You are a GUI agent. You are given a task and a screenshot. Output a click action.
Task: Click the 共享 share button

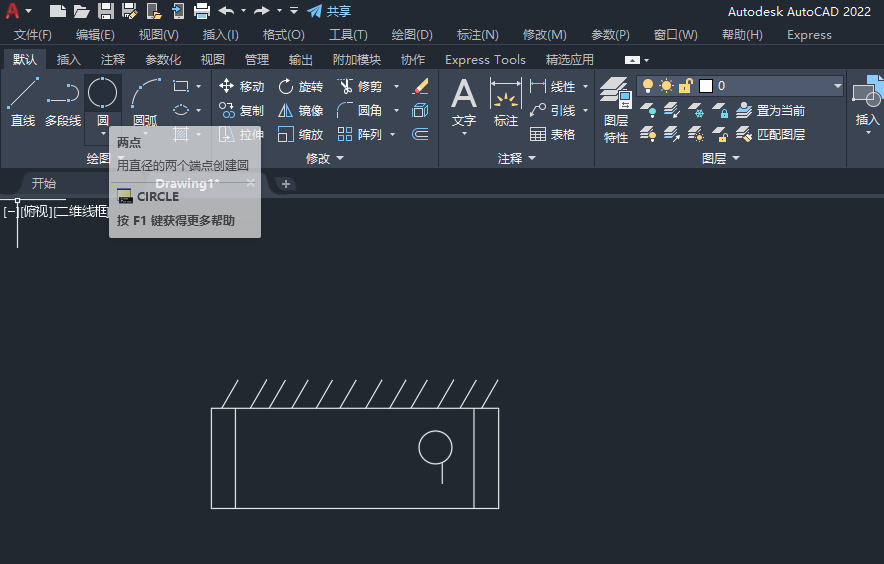[x=329, y=11]
